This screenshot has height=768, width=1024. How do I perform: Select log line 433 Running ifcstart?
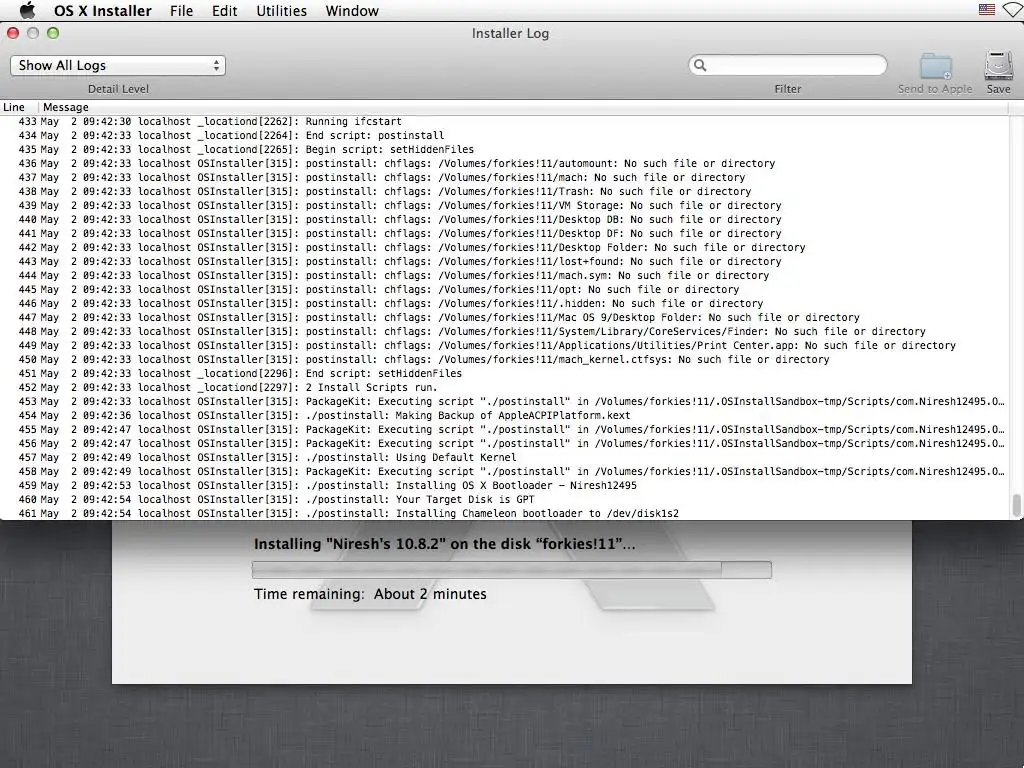point(504,121)
